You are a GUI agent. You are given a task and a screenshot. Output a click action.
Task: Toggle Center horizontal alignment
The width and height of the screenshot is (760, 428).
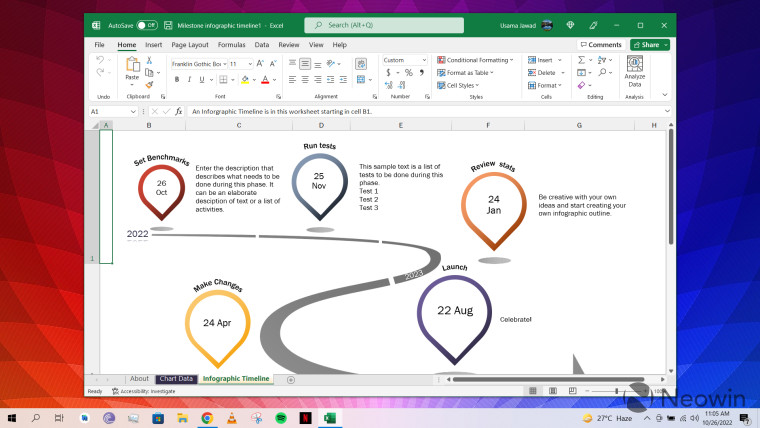pos(305,79)
